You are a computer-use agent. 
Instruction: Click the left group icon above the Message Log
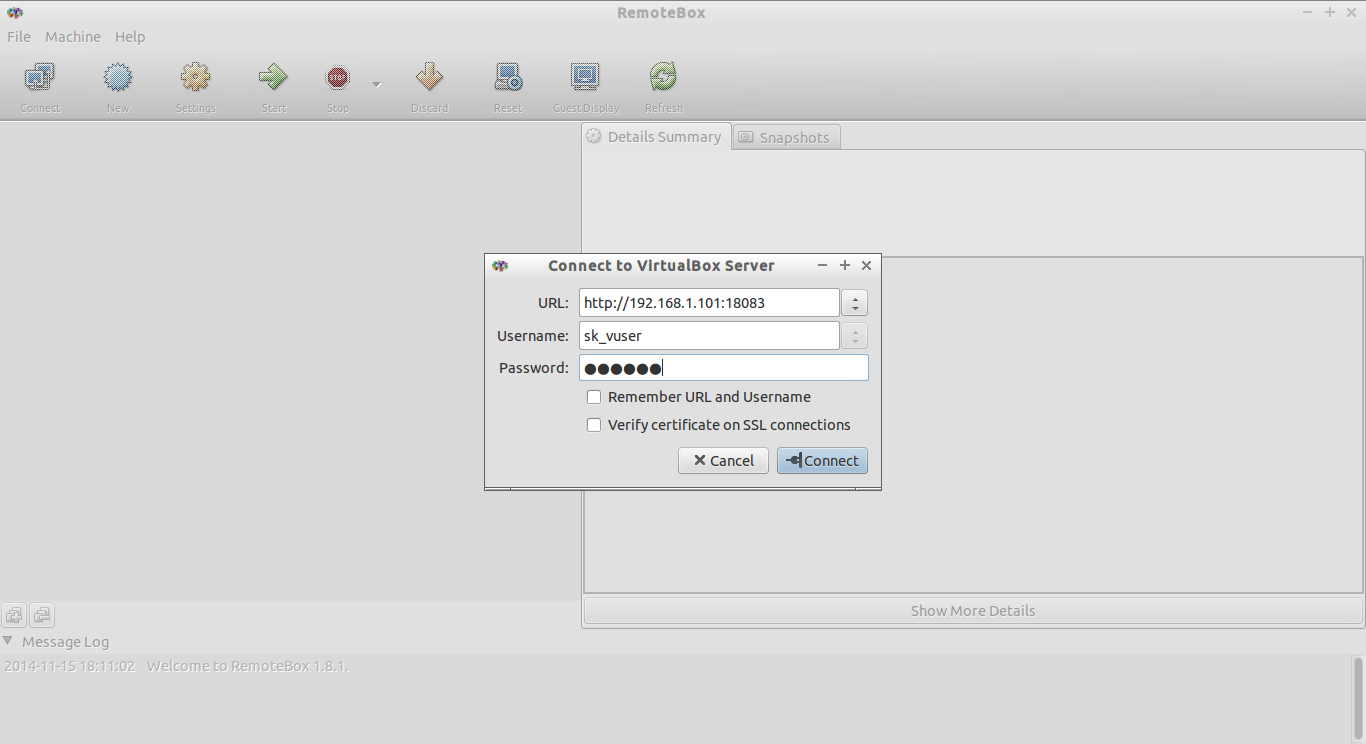[14, 615]
